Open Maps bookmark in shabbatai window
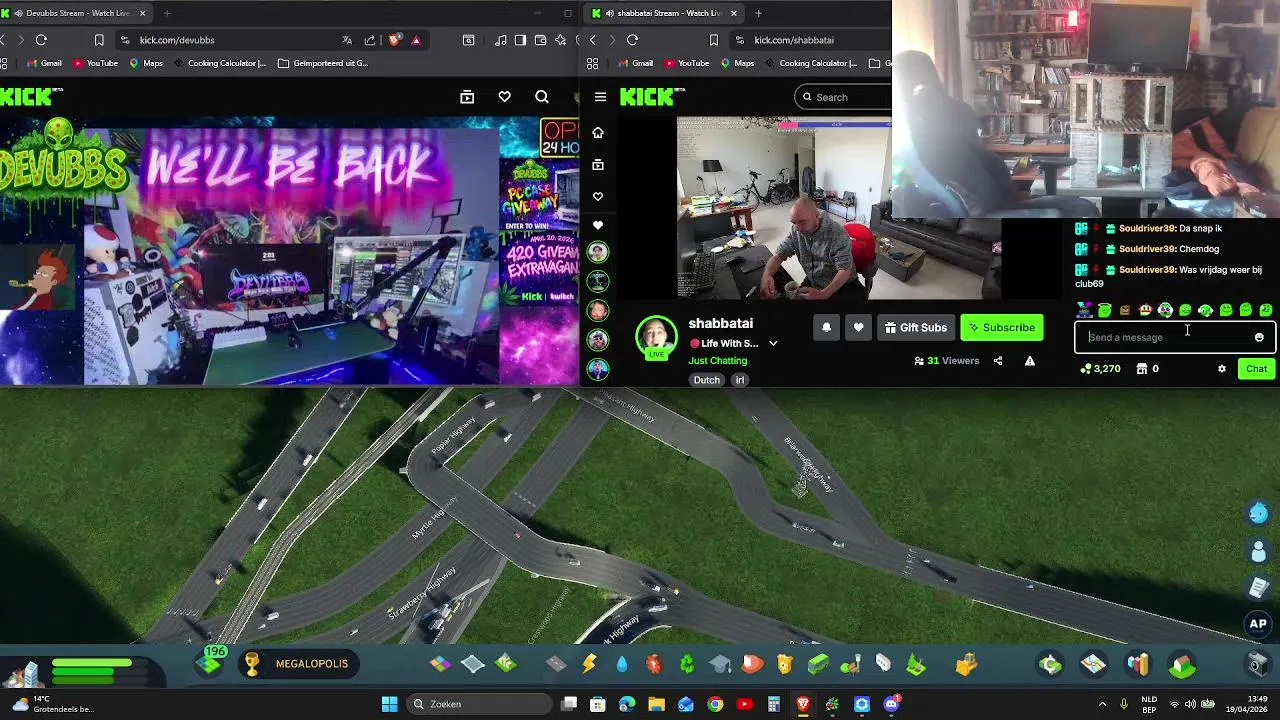The image size is (1280, 720). (736, 63)
